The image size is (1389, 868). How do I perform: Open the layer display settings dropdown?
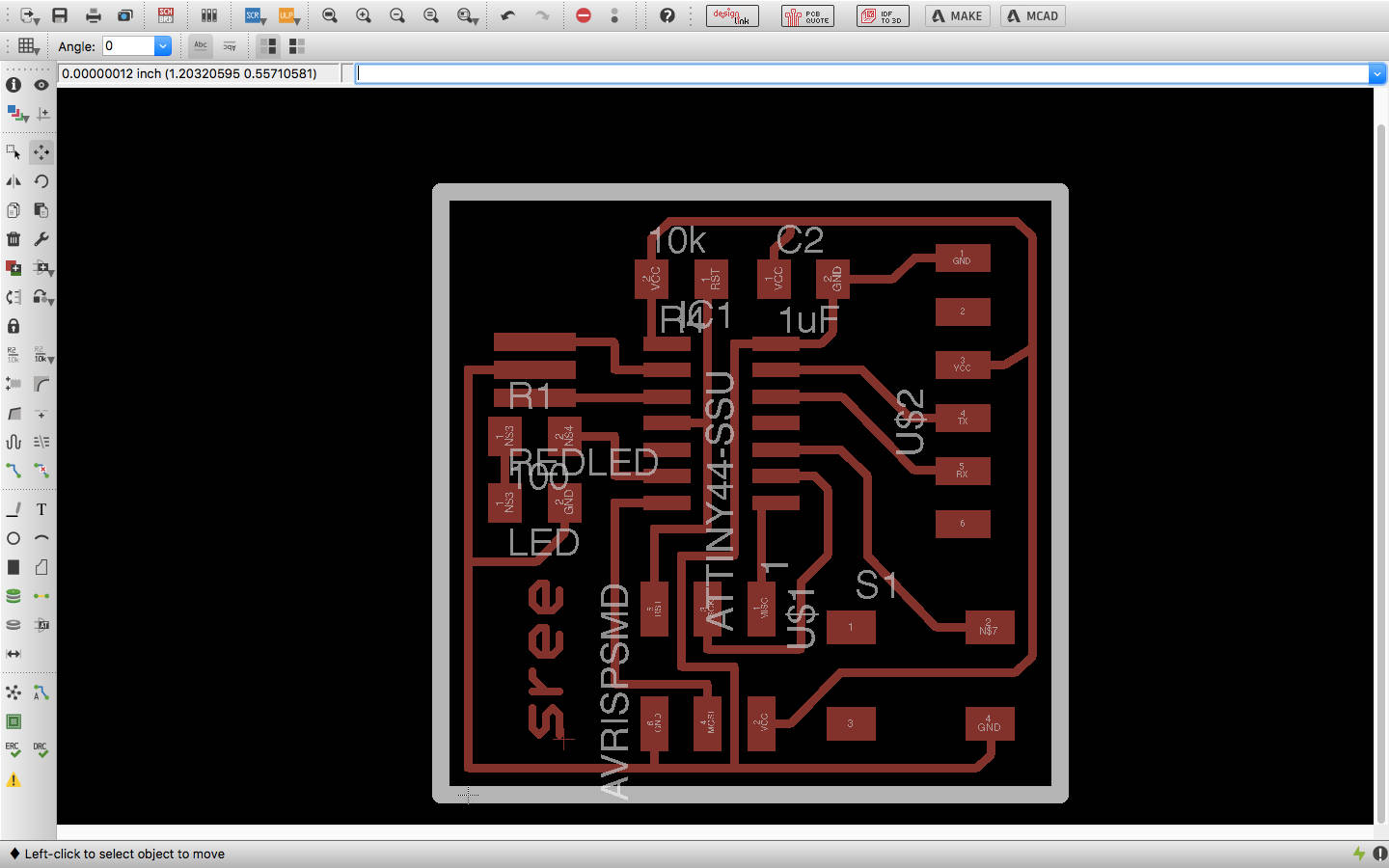click(16, 114)
